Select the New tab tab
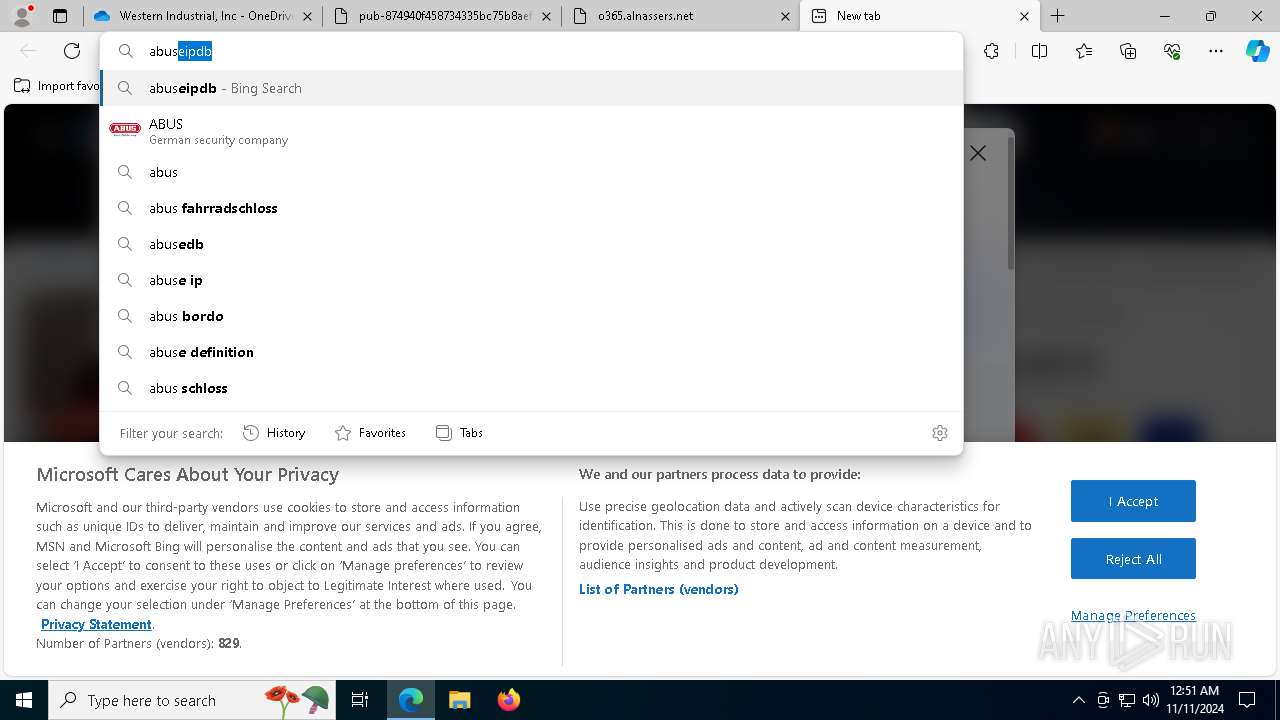Screen dimensions: 1280x720 click(x=919, y=16)
